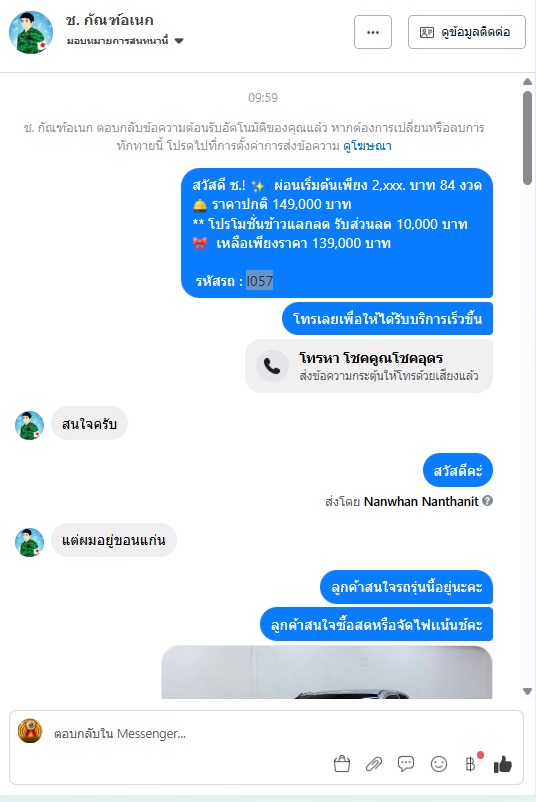Open the ดูโฆษณา link
The image size is (536, 802).
click(x=367, y=146)
